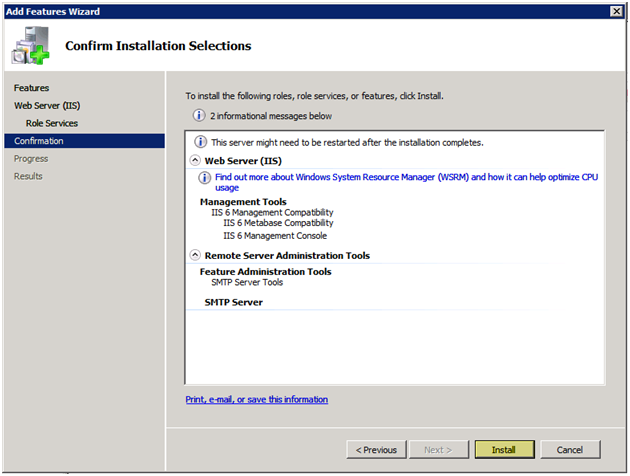This screenshot has height=476, width=630.
Task: Click info icon beside WSRM link
Action: [205, 177]
